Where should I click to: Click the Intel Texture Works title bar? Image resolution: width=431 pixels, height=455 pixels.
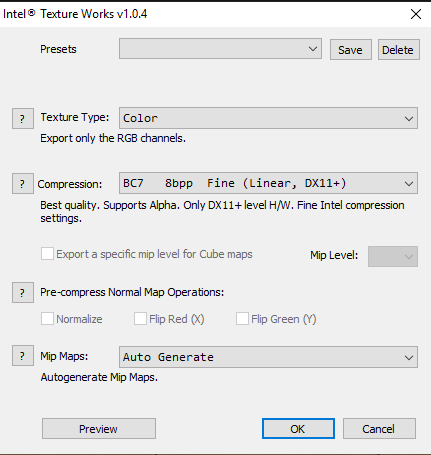[x=200, y=14]
